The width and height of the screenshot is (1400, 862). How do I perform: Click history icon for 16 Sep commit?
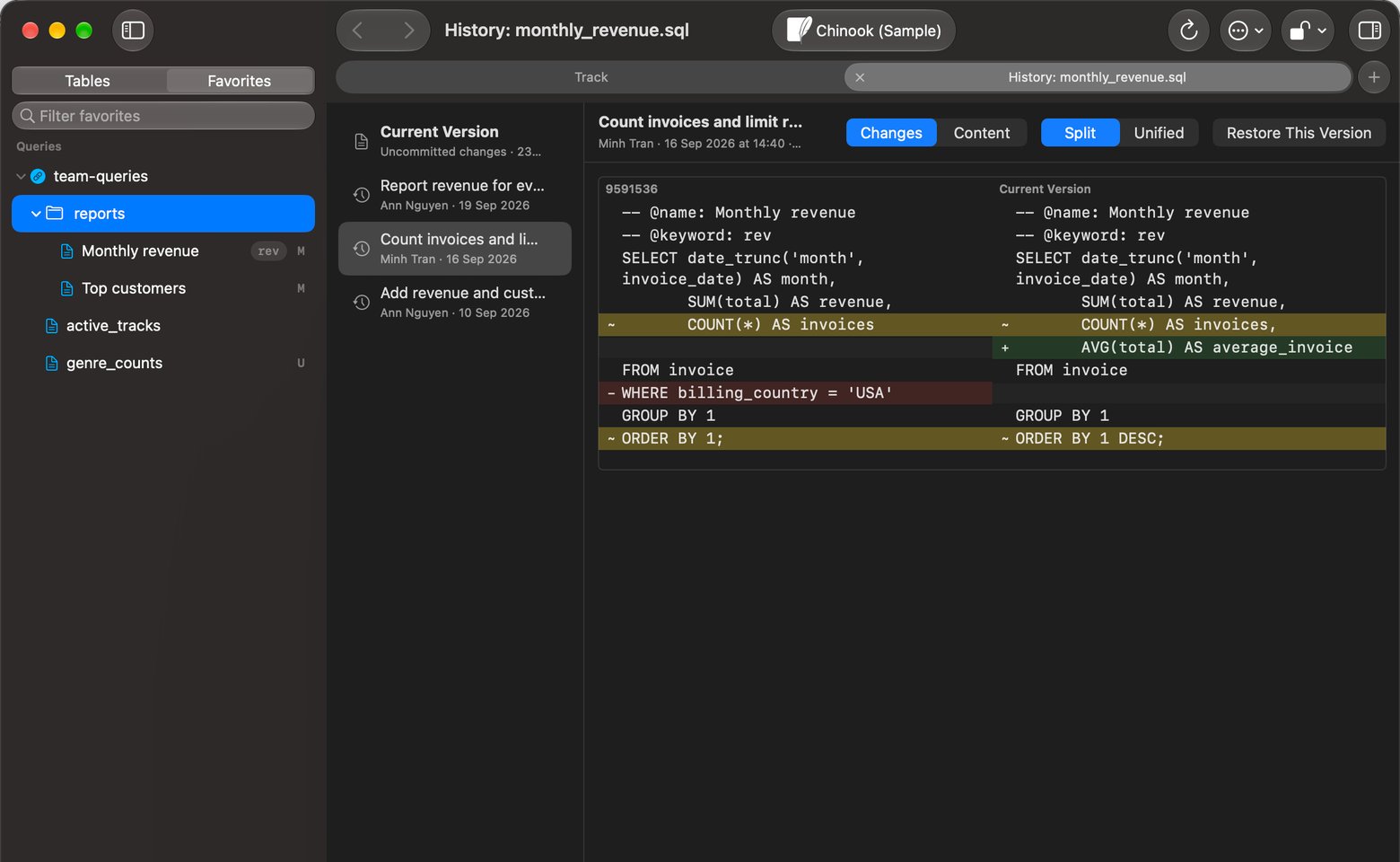tap(361, 249)
